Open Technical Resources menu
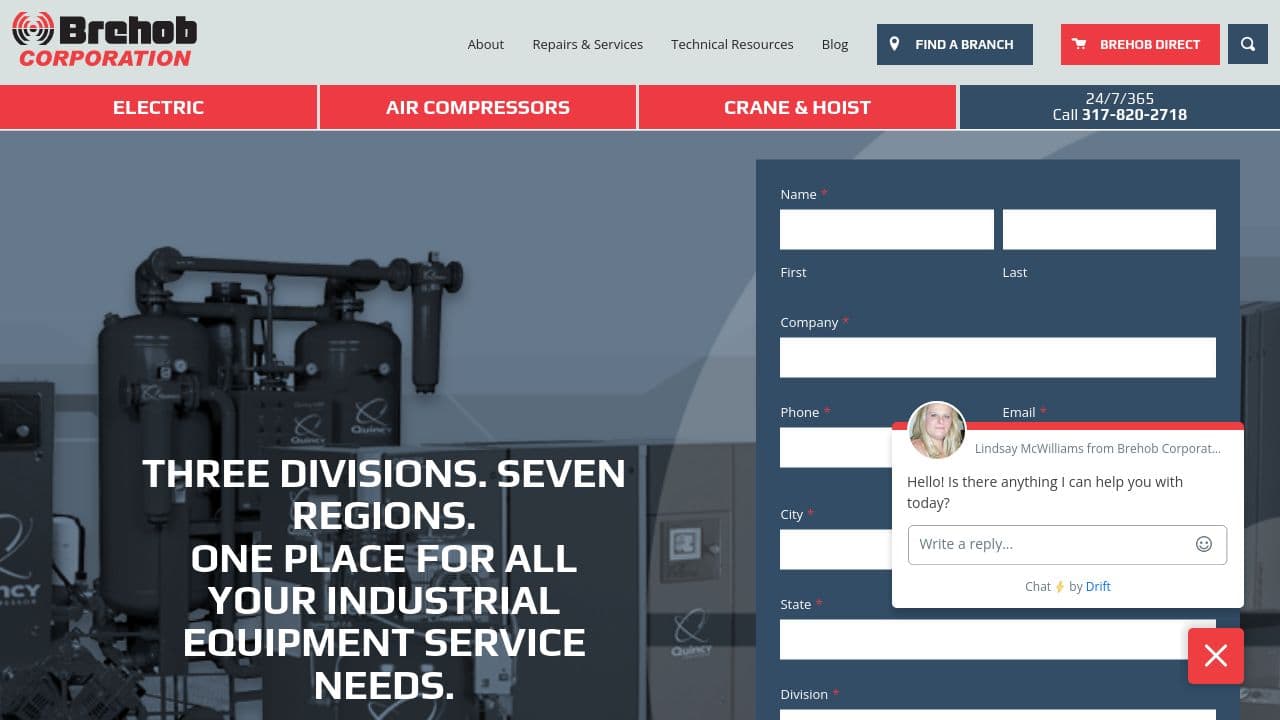Image resolution: width=1280 pixels, height=720 pixels. 732,44
